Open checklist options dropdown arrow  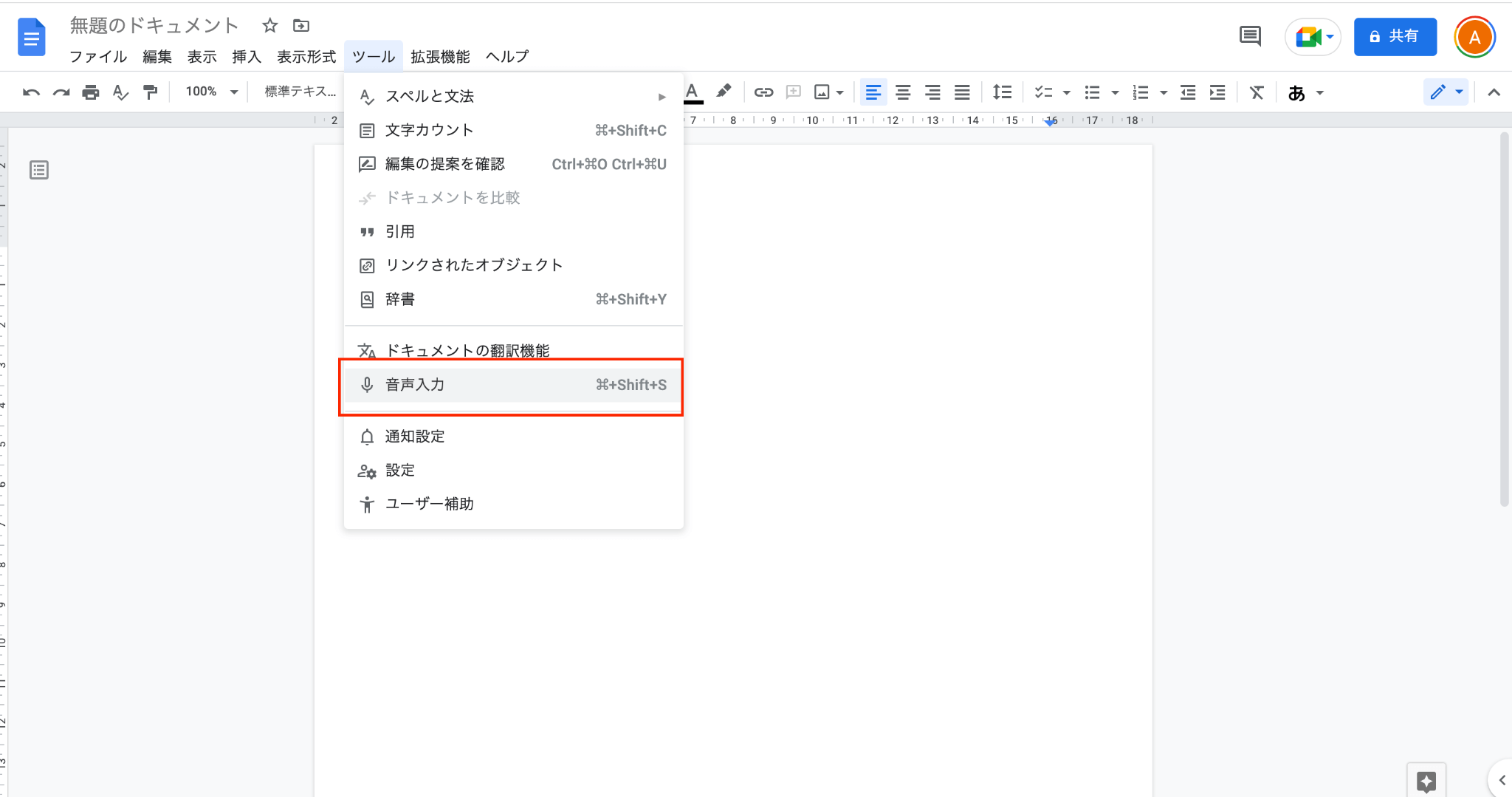(1066, 93)
